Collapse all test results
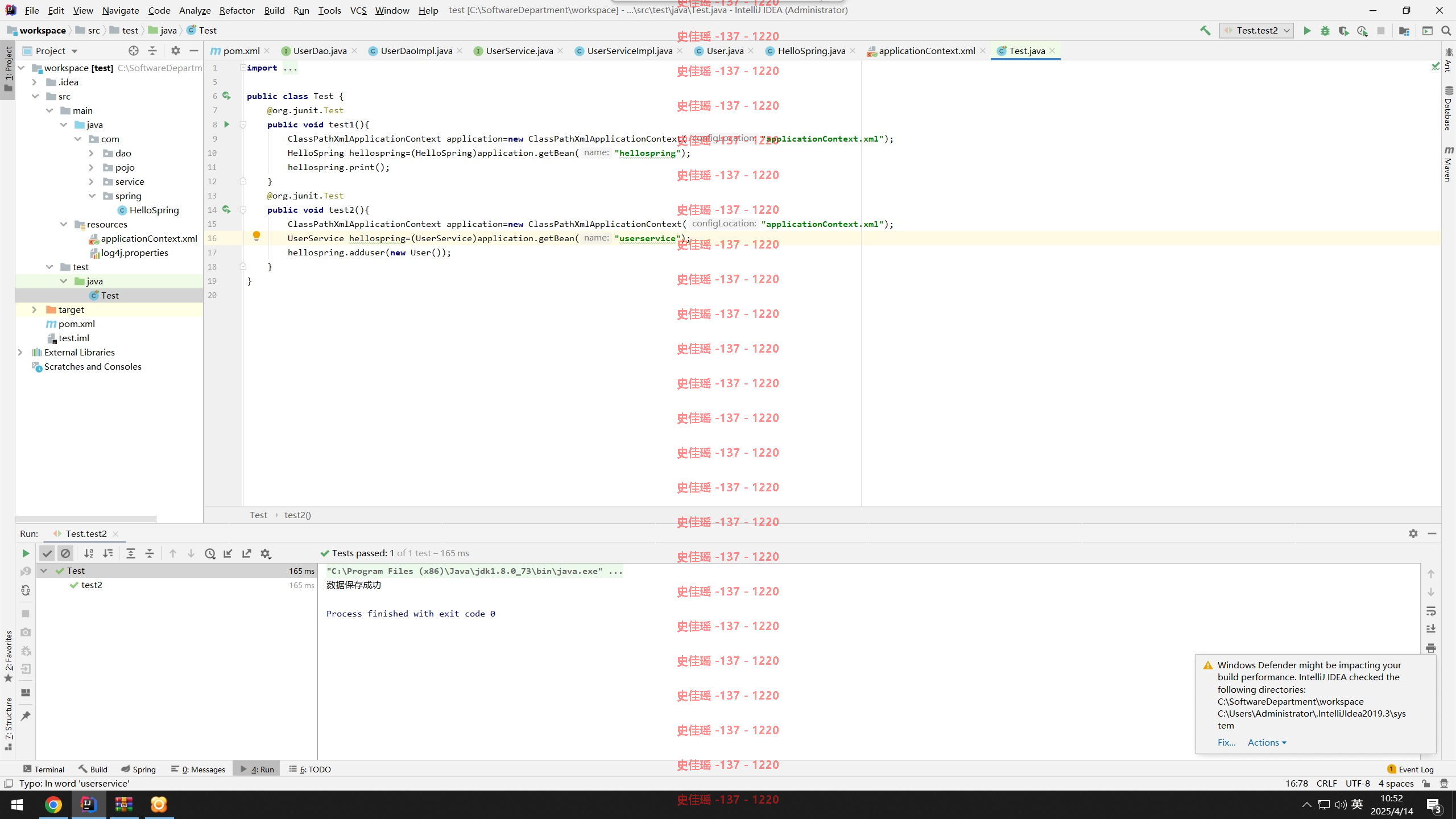This screenshot has width=1456, height=819. pyautogui.click(x=150, y=553)
